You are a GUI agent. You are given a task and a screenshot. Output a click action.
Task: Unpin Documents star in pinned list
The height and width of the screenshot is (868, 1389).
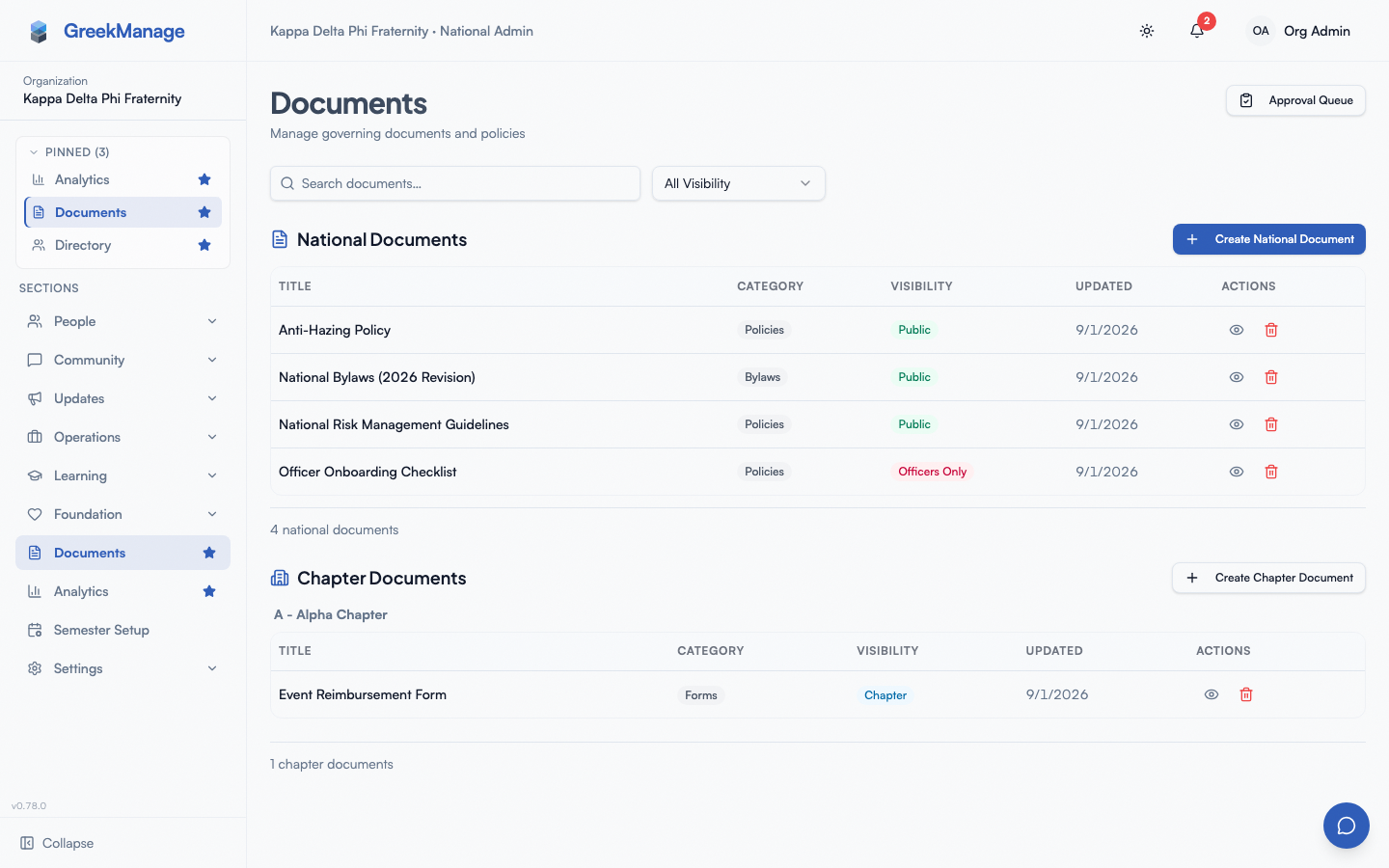204,212
